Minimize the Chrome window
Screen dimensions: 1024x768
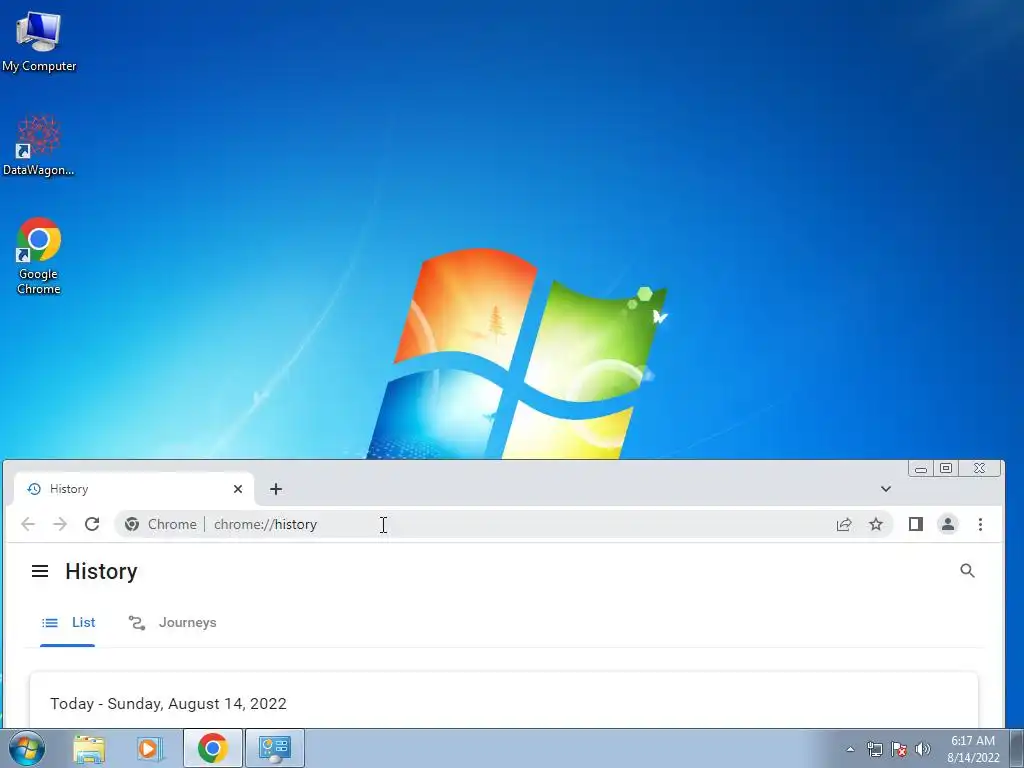921,468
